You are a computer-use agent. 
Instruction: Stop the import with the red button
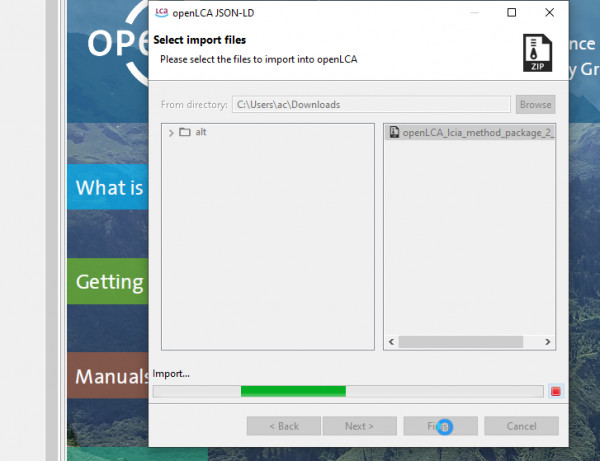tap(556, 391)
